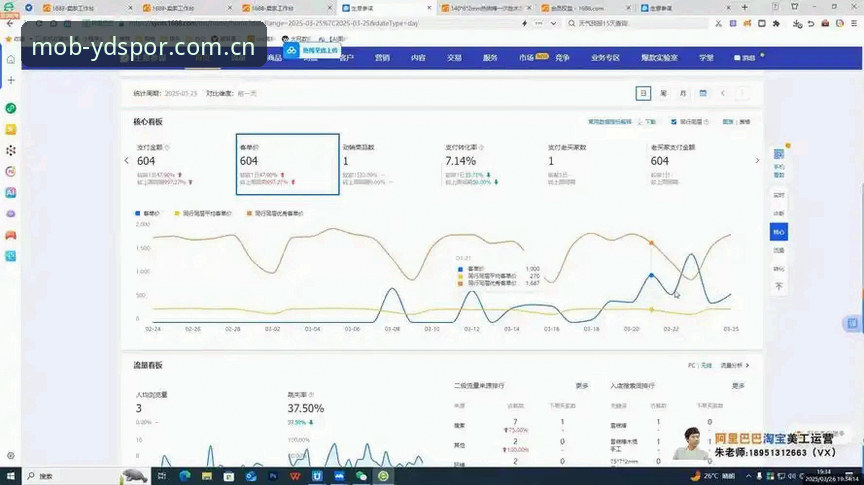Jump to 核心 section in right rail
The width and height of the screenshot is (864, 485).
point(779,231)
